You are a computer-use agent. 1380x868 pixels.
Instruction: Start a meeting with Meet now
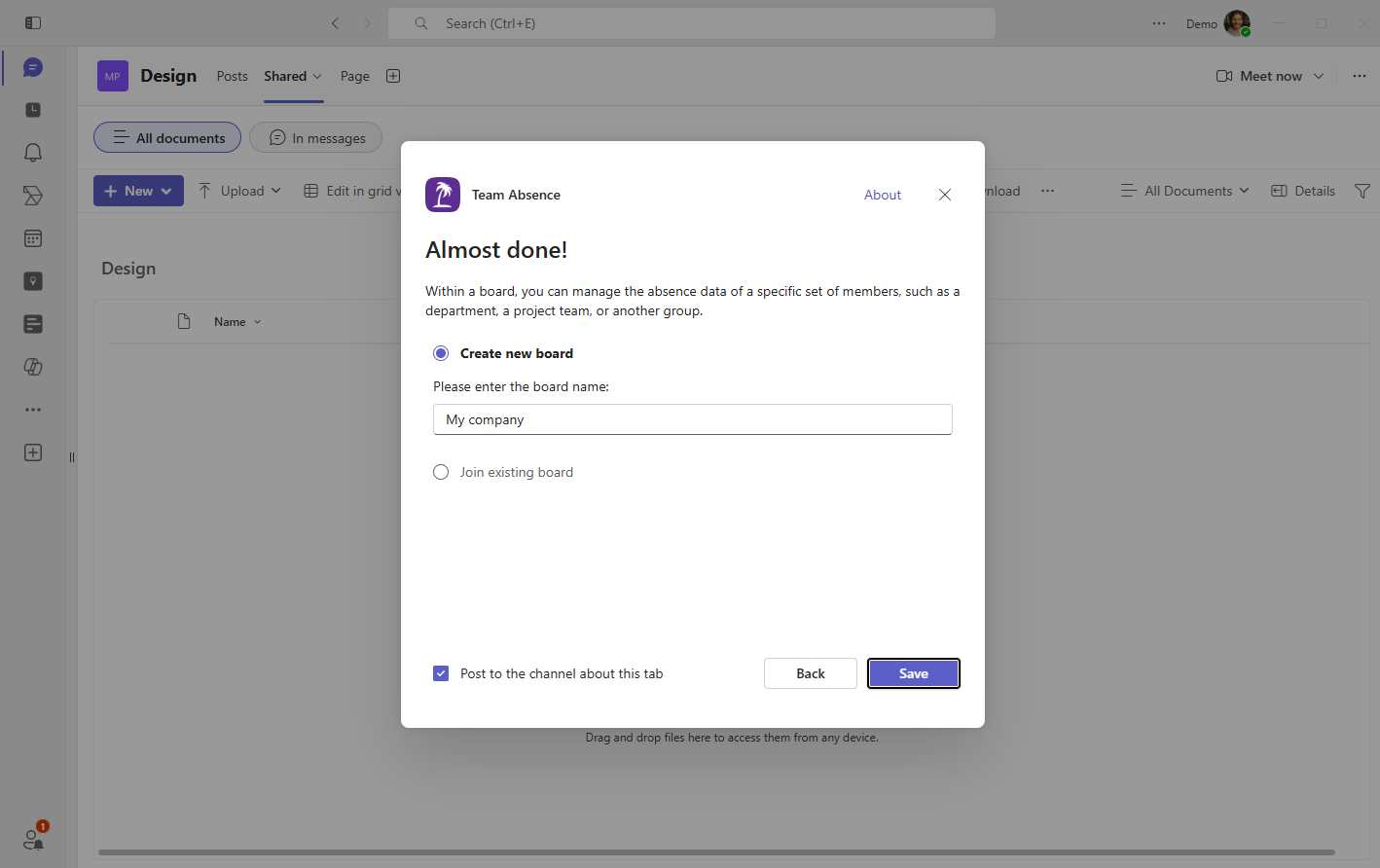coord(1259,76)
